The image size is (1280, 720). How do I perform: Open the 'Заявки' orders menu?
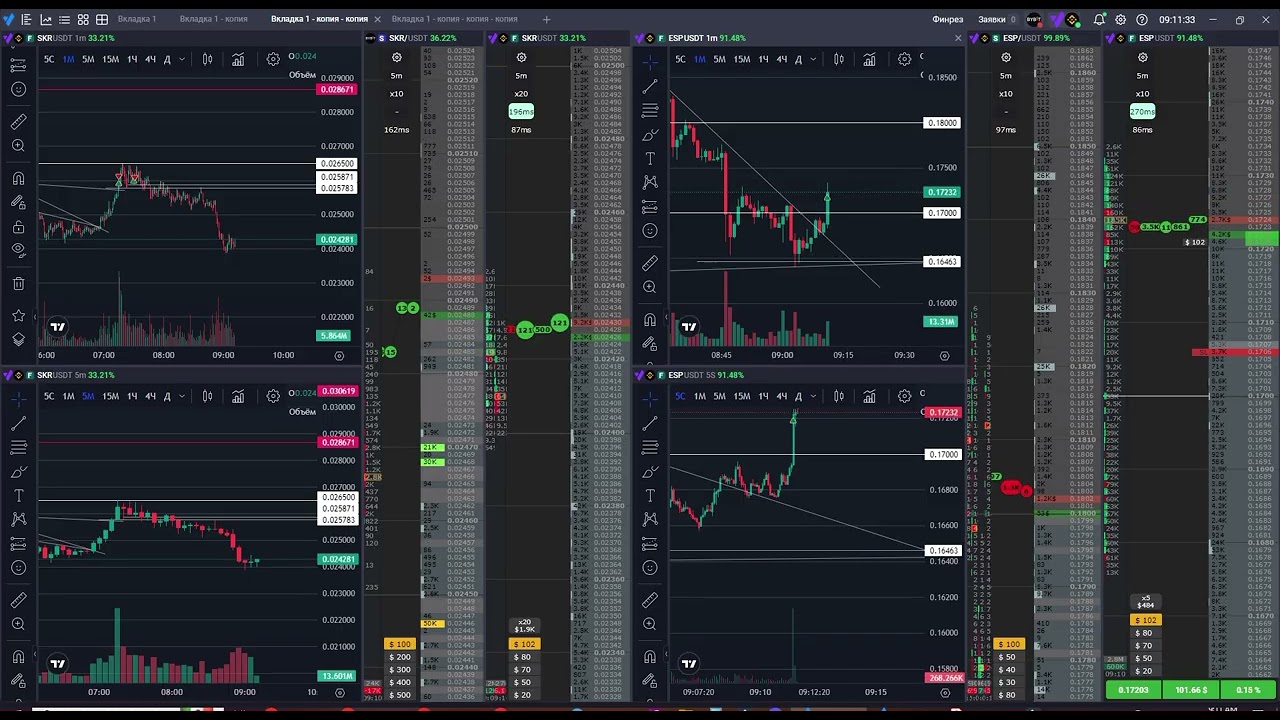[x=991, y=19]
